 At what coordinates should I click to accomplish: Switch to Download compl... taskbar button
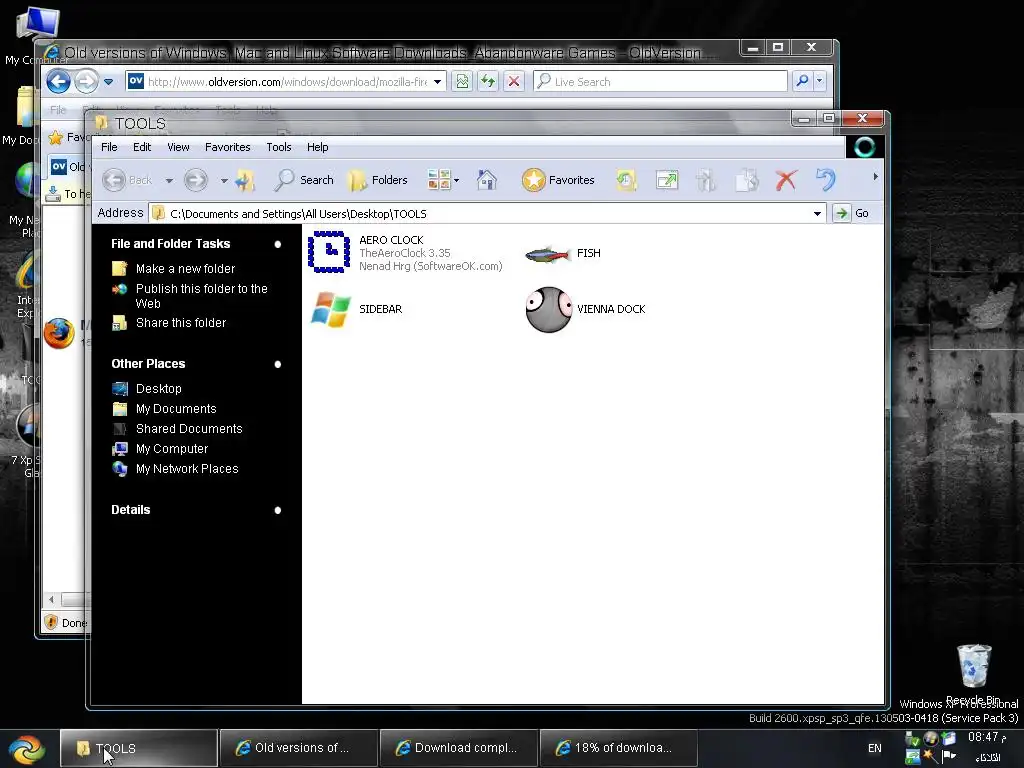[x=459, y=748]
